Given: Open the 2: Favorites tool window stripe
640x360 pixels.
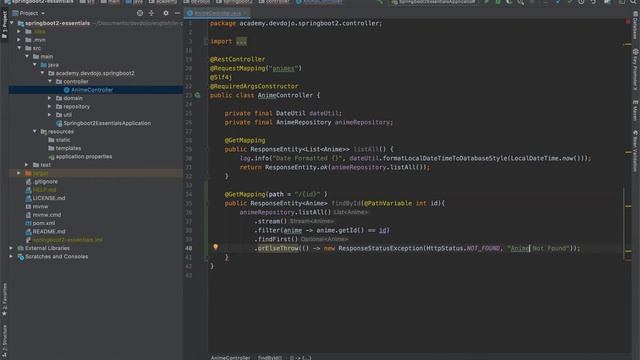Looking at the screenshot, I should coord(4,300).
